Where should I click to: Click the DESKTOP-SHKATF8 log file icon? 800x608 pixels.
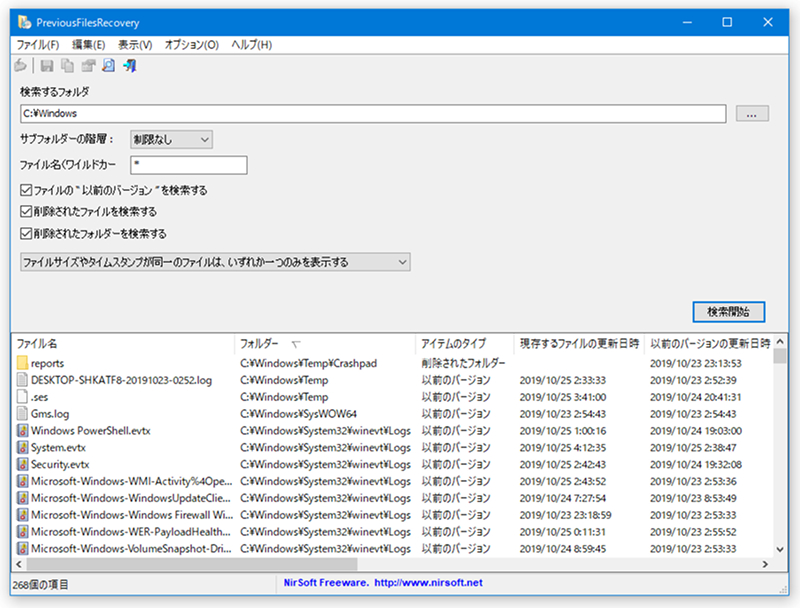[x=22, y=380]
